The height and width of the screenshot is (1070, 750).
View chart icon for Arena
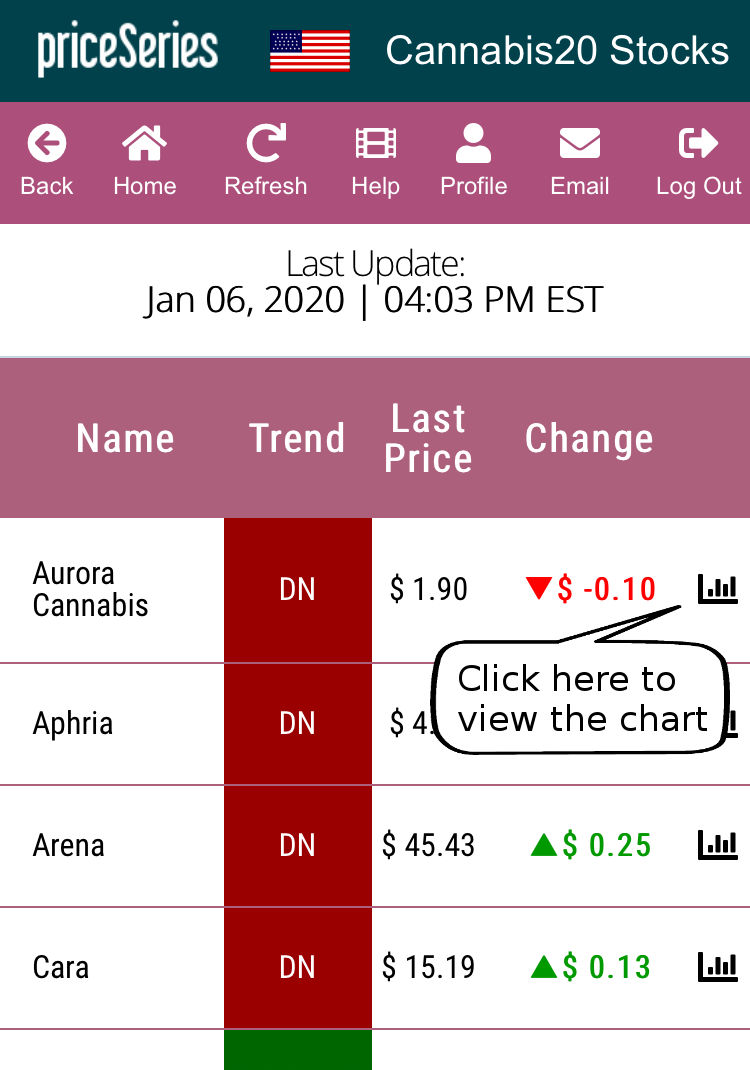(717, 845)
